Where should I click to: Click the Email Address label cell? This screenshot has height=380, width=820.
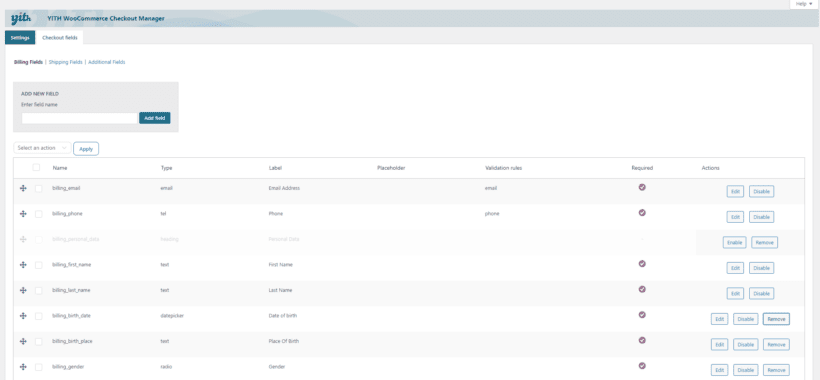284,188
